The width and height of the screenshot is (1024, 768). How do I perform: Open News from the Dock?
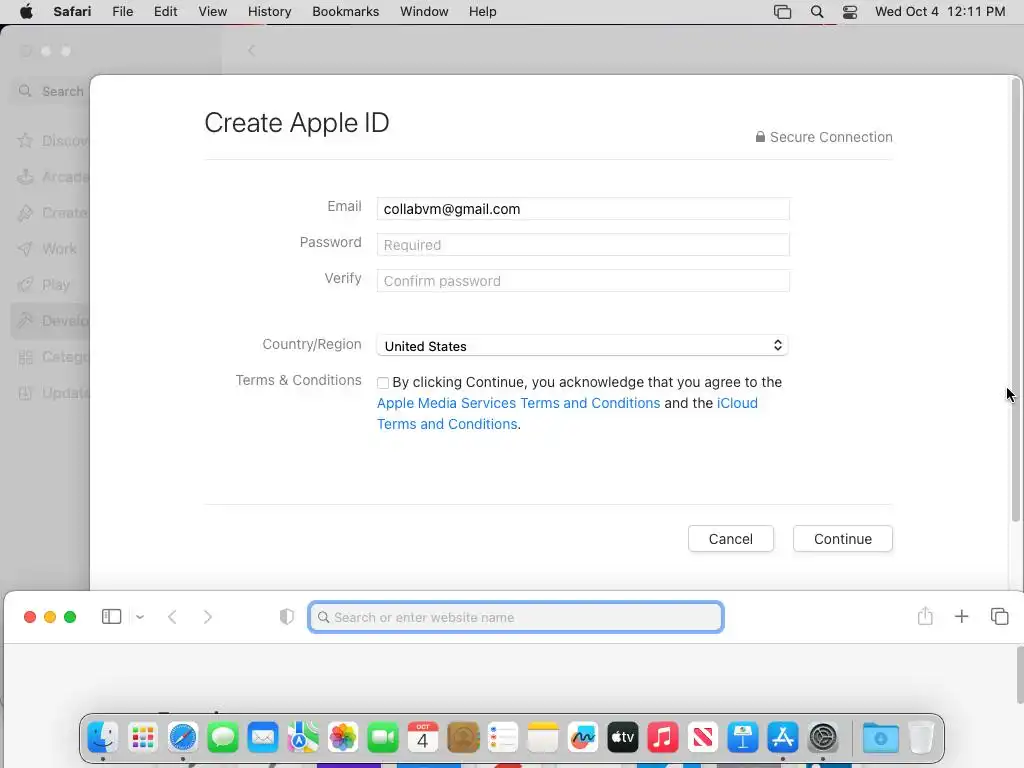[703, 738]
